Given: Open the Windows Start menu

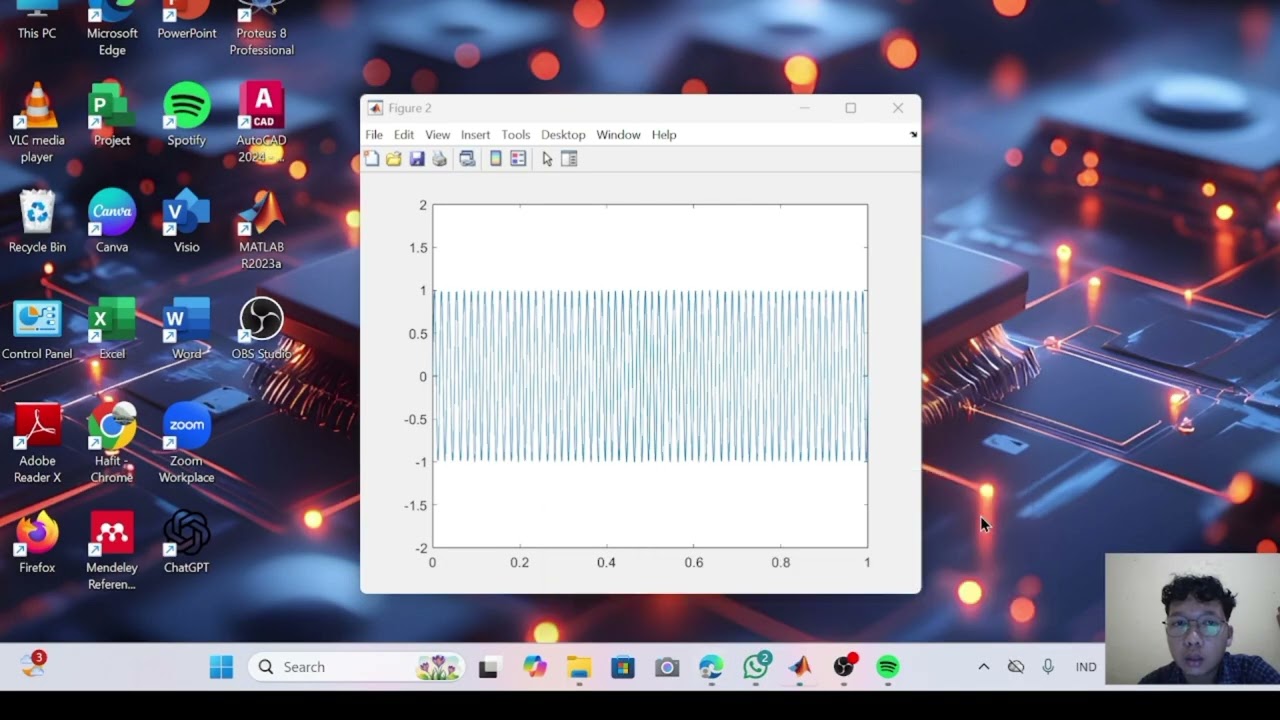Looking at the screenshot, I should (222, 667).
